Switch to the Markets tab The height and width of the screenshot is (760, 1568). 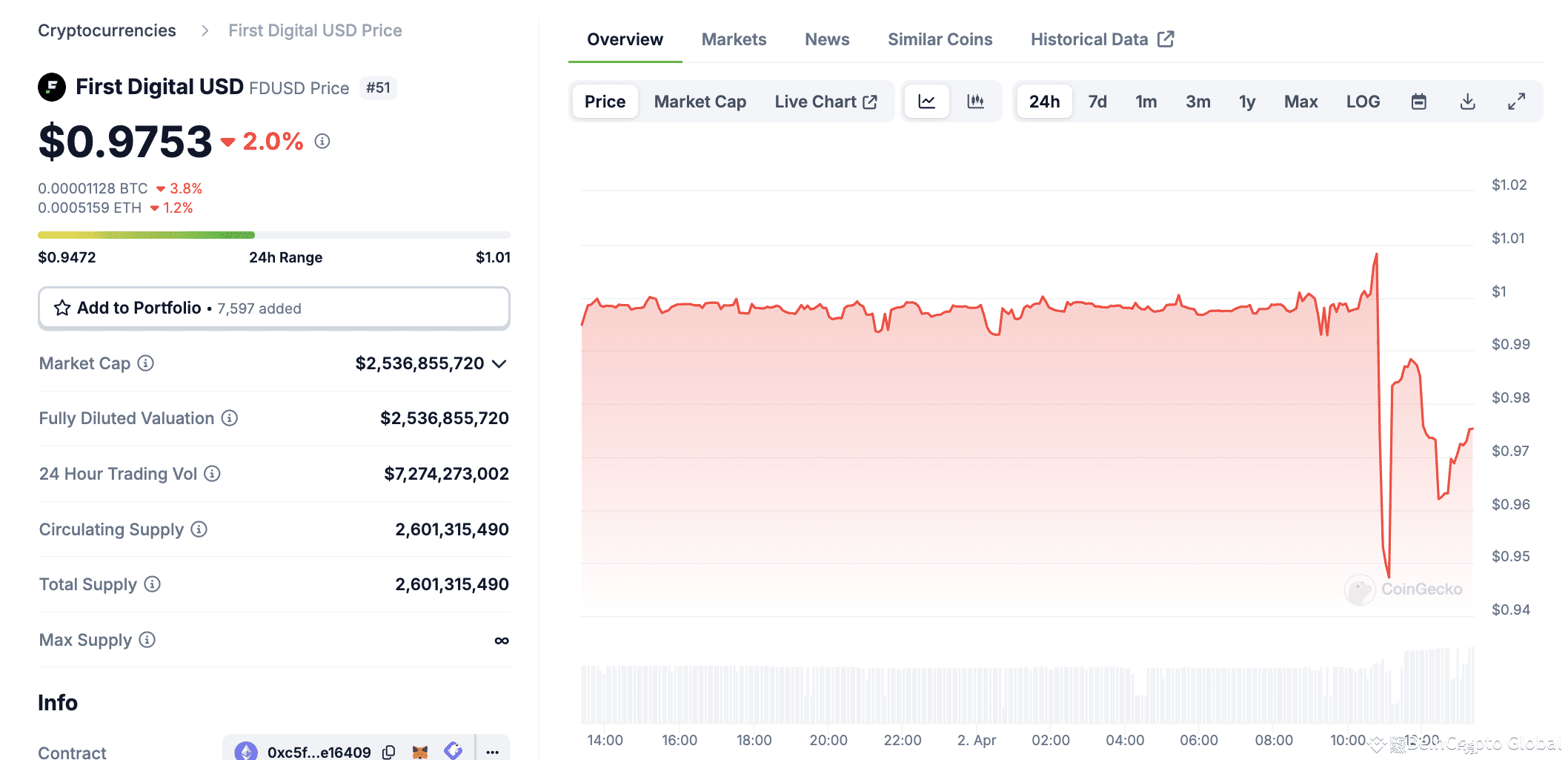[x=733, y=39]
